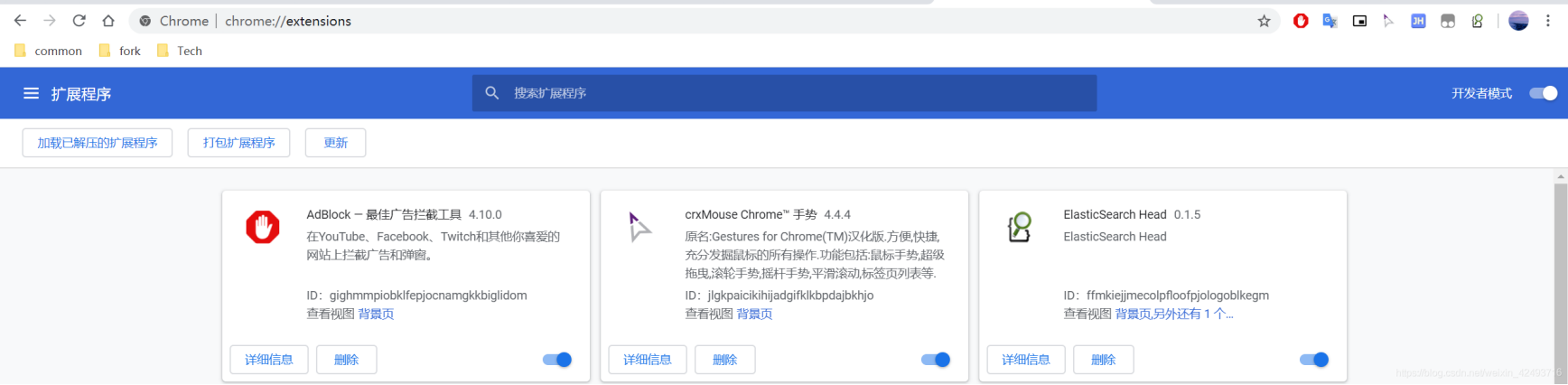Open the crxMouse toolbar extension icon
The height and width of the screenshot is (385, 1568).
[1388, 21]
